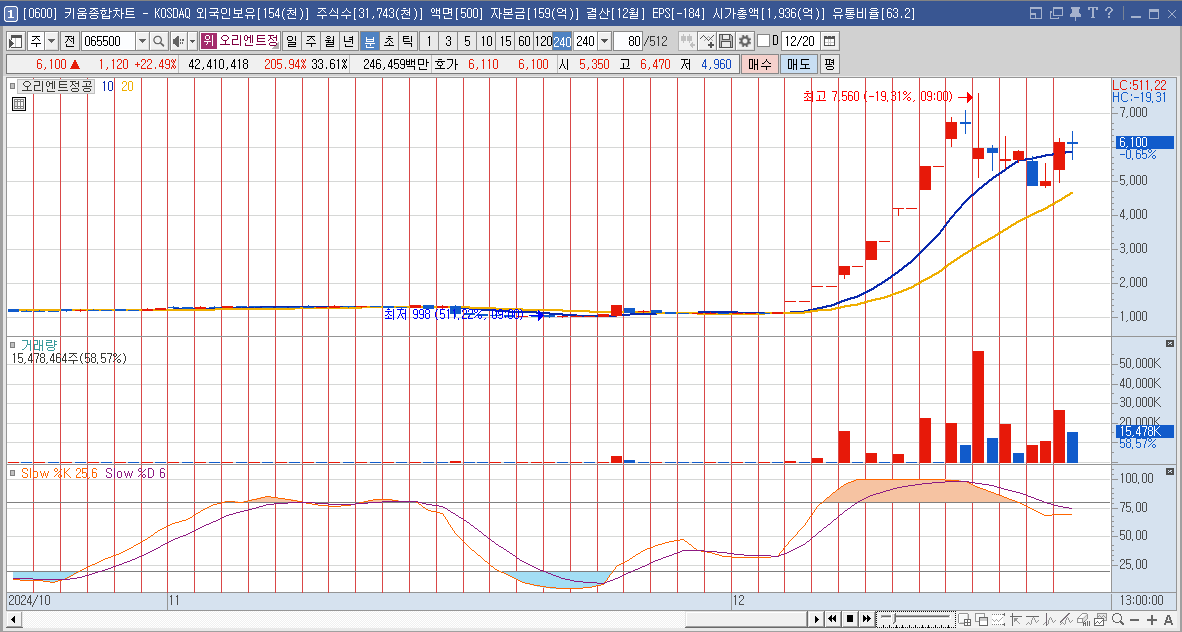Open the chart layout panel toggle icon
Image resolution: width=1182 pixels, height=632 pixels.
pos(15,41)
